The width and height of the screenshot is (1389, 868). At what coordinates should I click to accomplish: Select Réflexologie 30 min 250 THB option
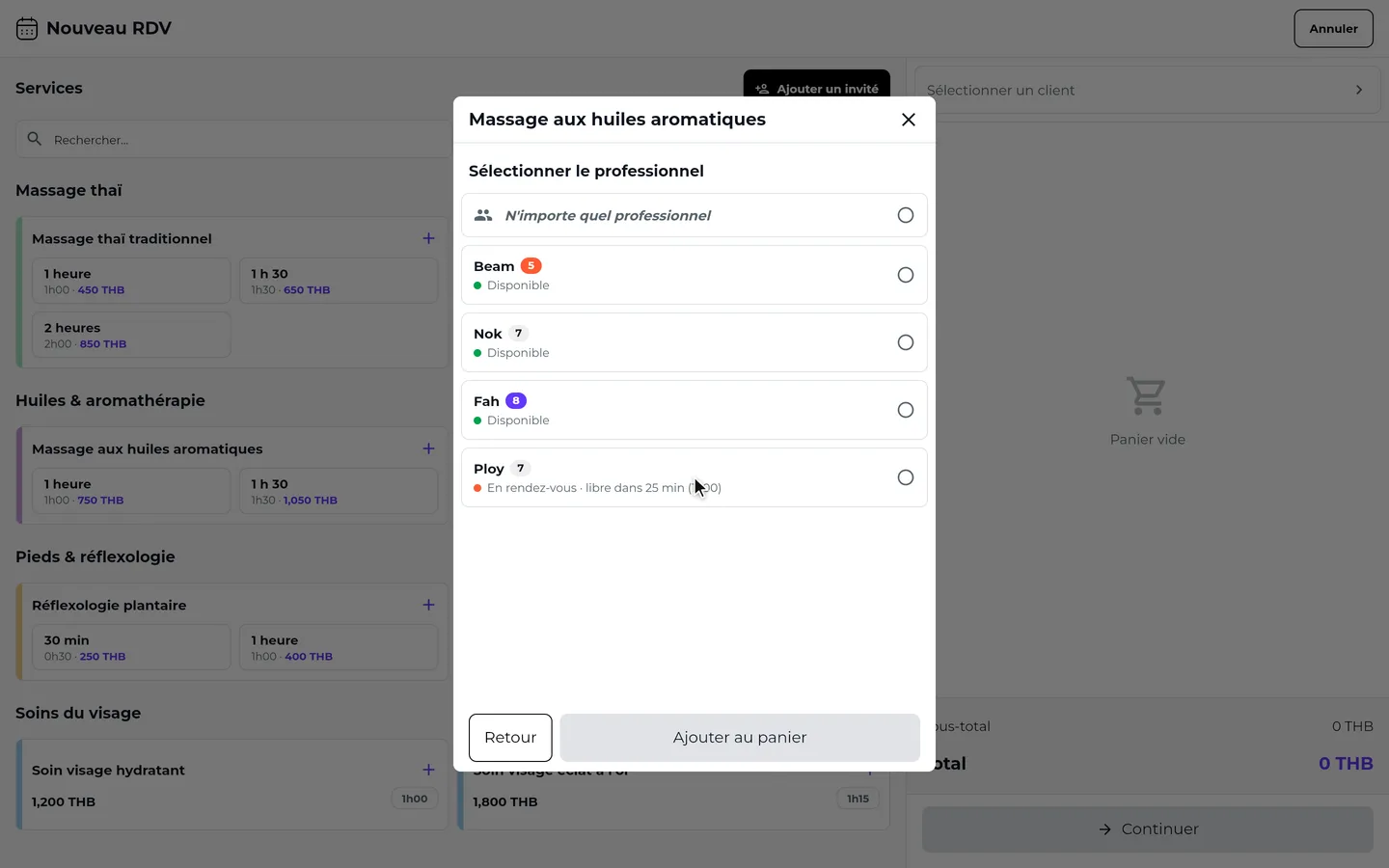(x=131, y=647)
